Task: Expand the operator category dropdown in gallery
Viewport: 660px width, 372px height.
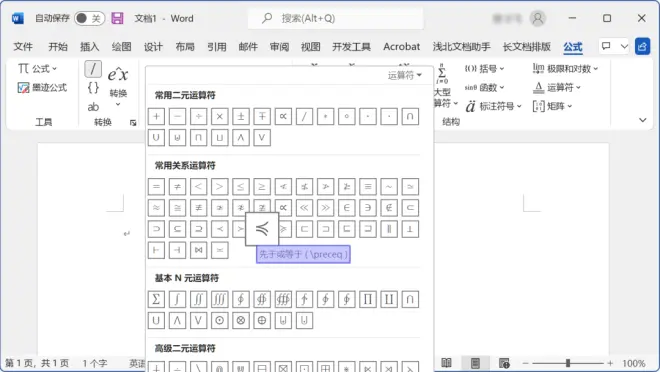Action: (405, 75)
